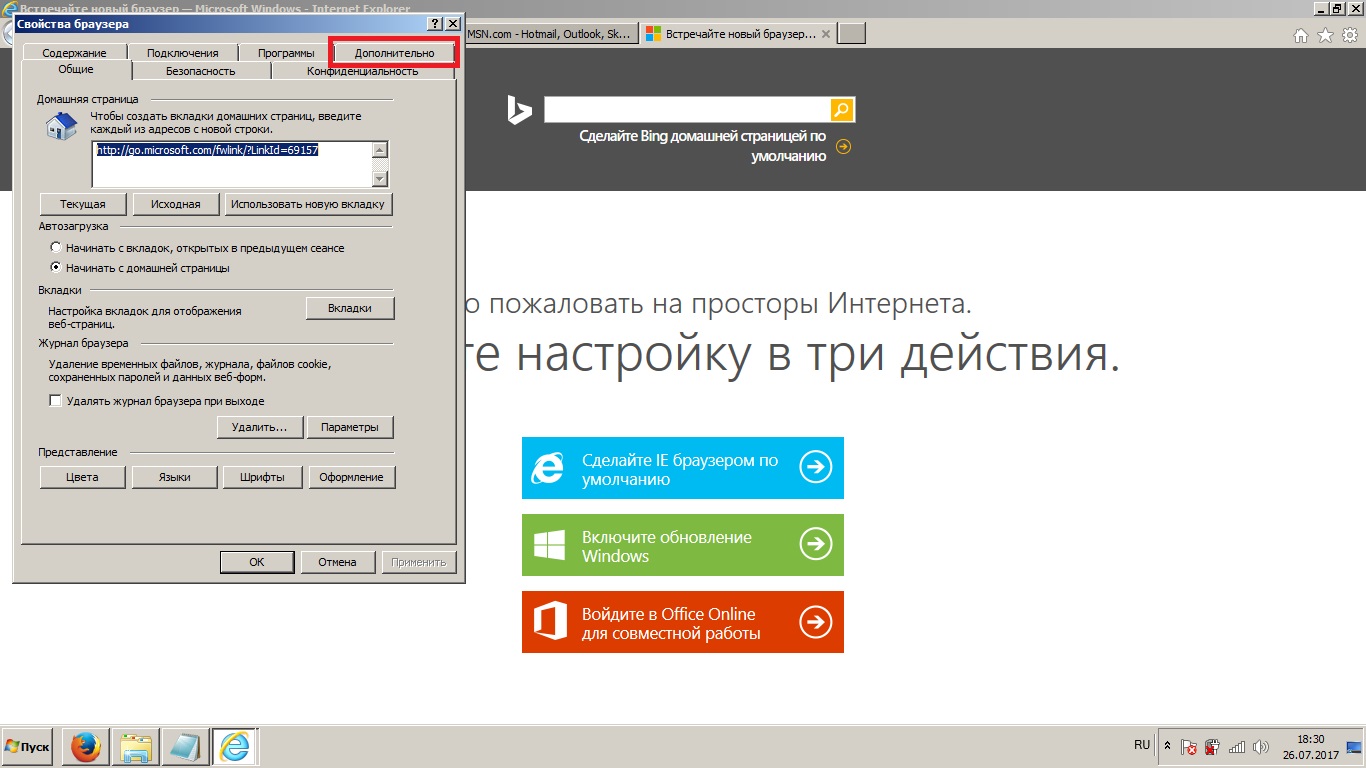
Task: Open a new browser tab
Action: 851,34
